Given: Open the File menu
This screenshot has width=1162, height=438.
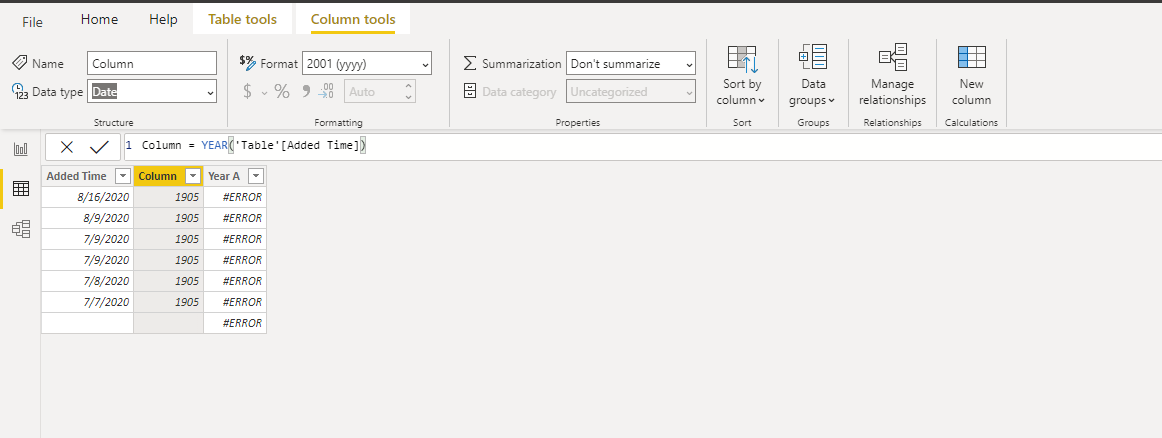Looking at the screenshot, I should (33, 22).
